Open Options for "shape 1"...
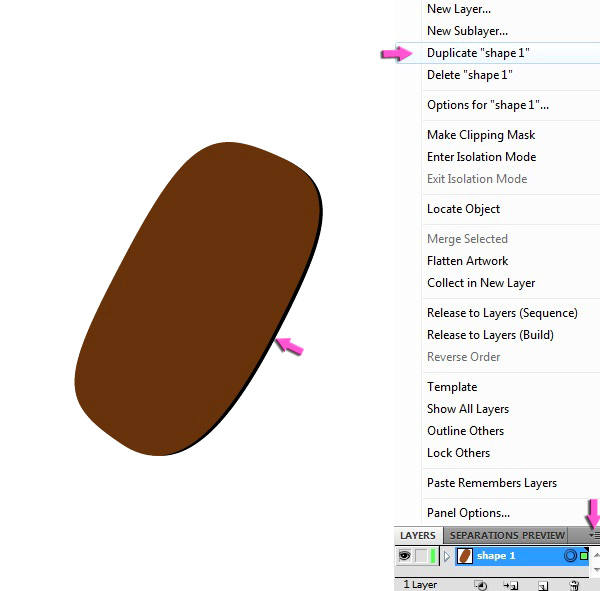The height and width of the screenshot is (591, 600). click(488, 105)
